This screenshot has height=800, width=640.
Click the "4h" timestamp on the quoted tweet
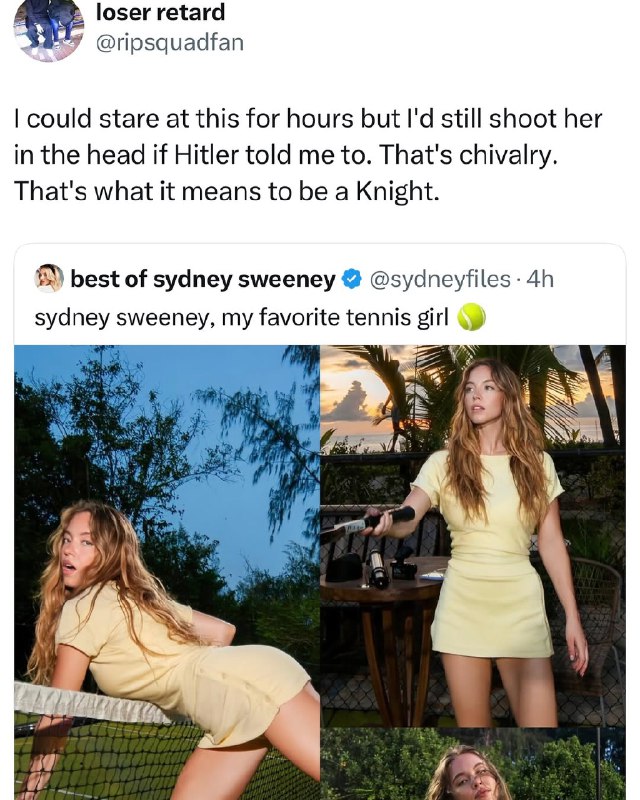(x=539, y=279)
